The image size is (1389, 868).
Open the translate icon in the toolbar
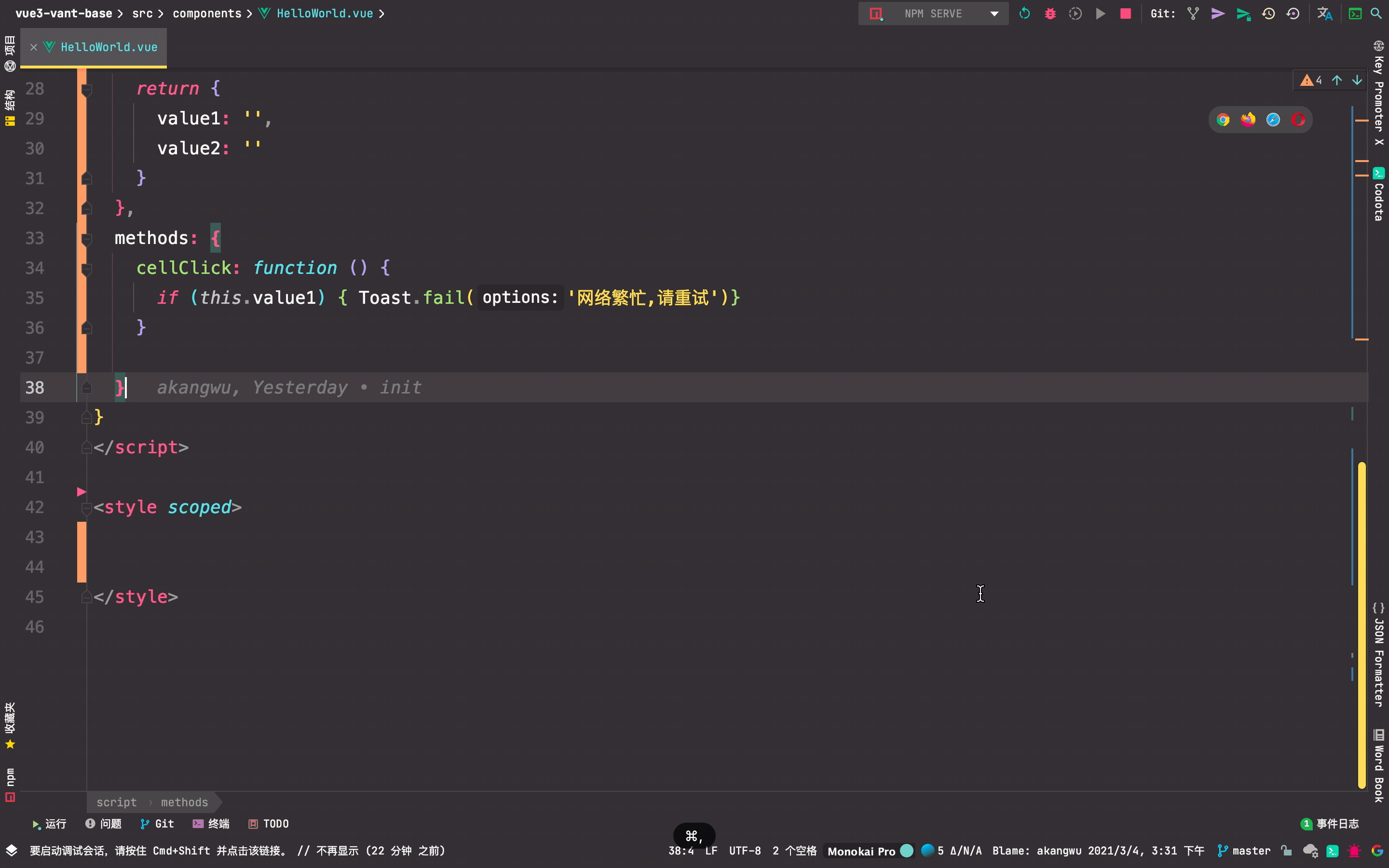pyautogui.click(x=1324, y=14)
